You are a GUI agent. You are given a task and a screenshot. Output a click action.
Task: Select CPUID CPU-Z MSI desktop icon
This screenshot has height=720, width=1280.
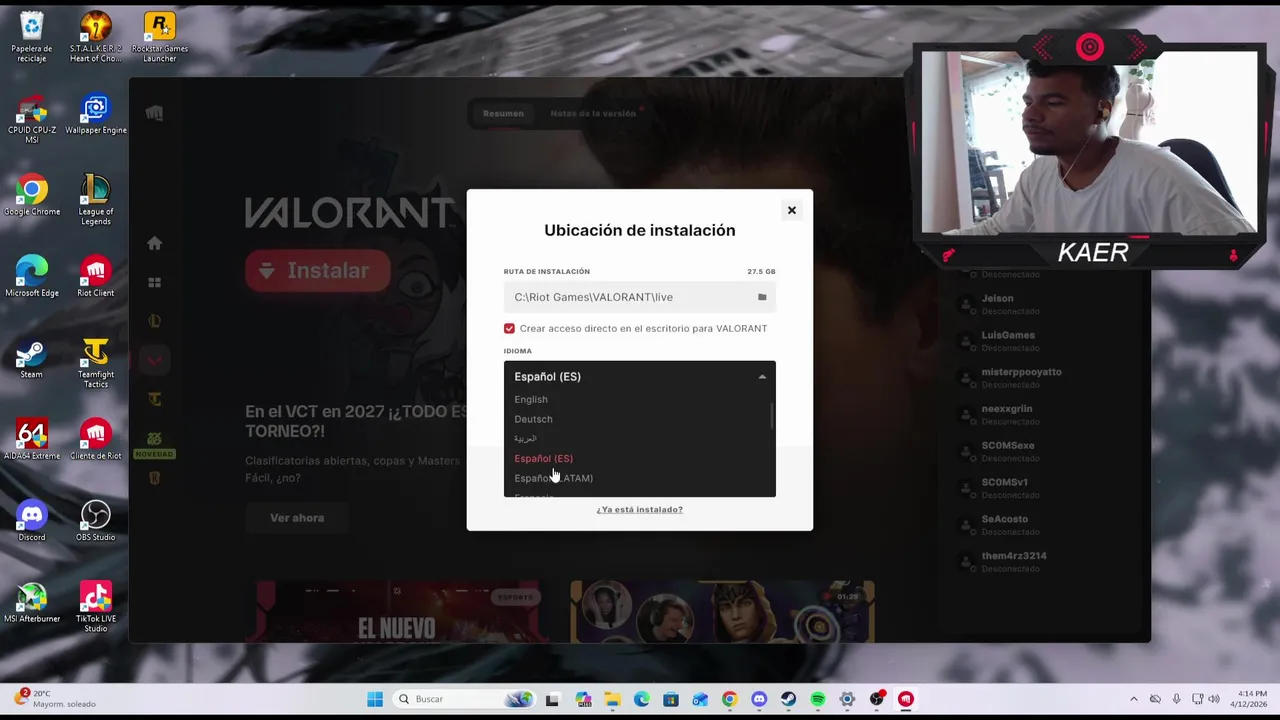[x=32, y=119]
